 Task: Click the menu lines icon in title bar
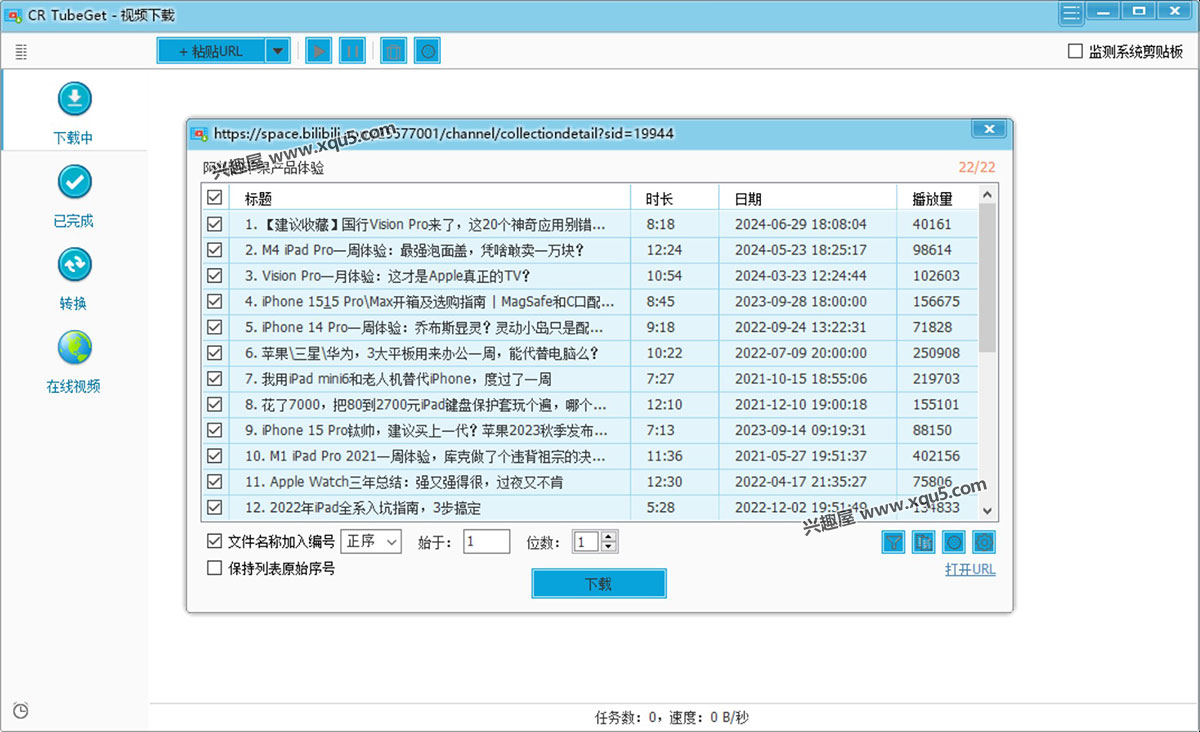point(1071,13)
